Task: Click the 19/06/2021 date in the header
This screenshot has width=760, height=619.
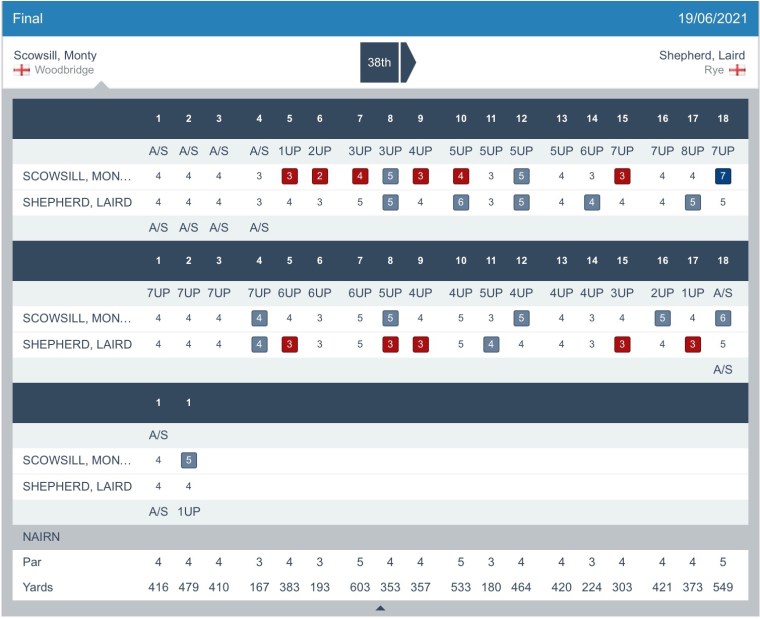Action: 713,19
